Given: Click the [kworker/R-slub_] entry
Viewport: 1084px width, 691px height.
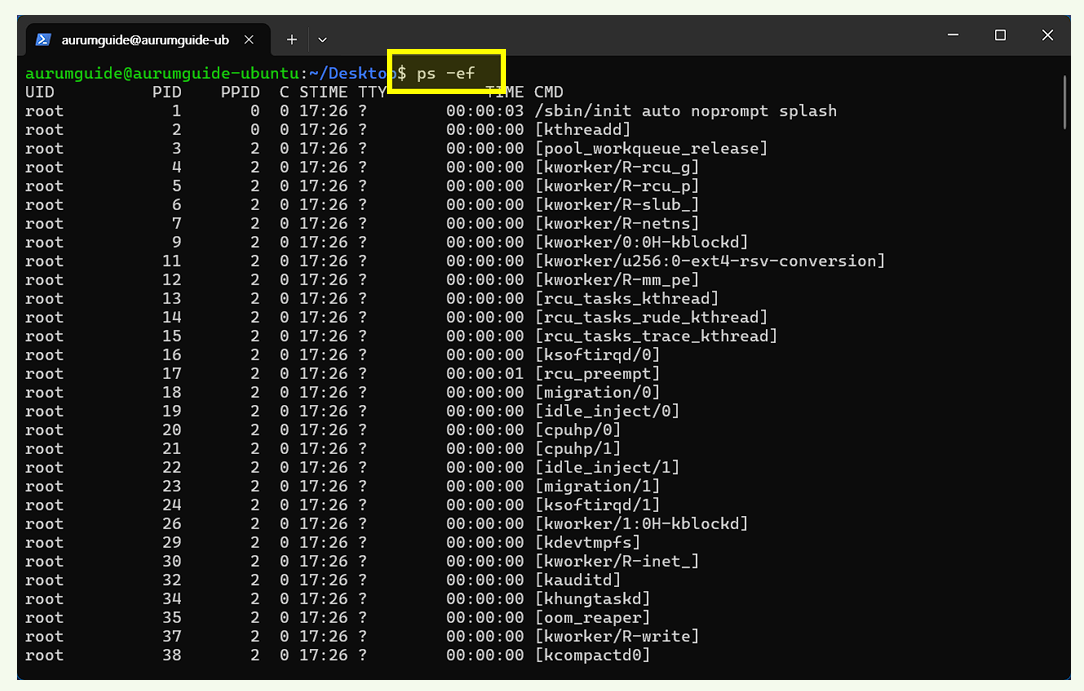Looking at the screenshot, I should 617,205.
